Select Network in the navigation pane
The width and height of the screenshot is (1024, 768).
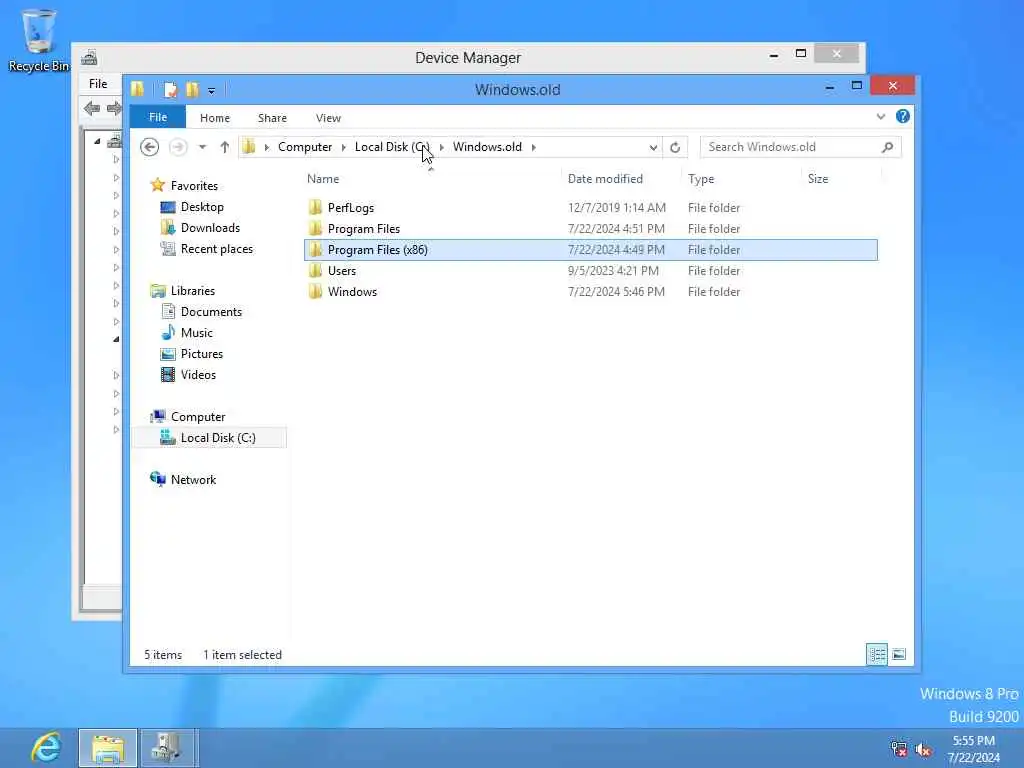click(193, 479)
